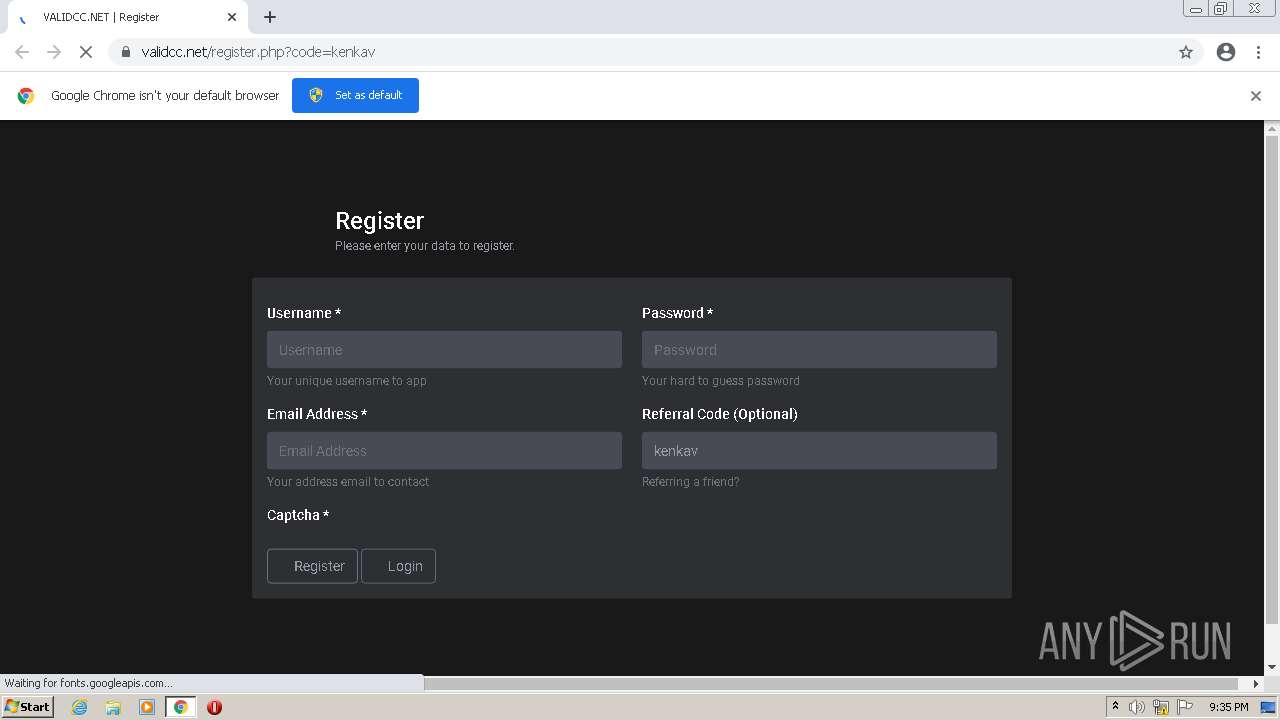
Task: Click horizontal scrollbar right arrow
Action: 1256,684
